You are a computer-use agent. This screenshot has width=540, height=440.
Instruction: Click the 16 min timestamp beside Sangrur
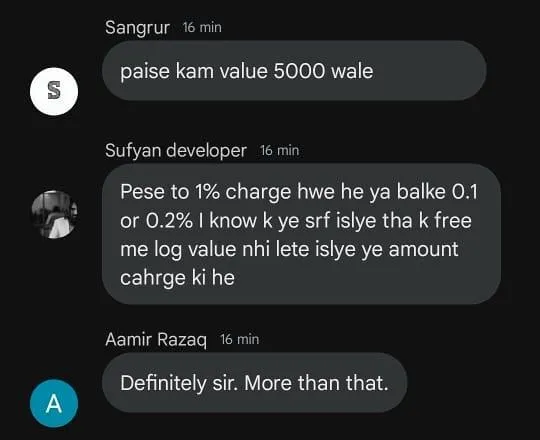(202, 28)
